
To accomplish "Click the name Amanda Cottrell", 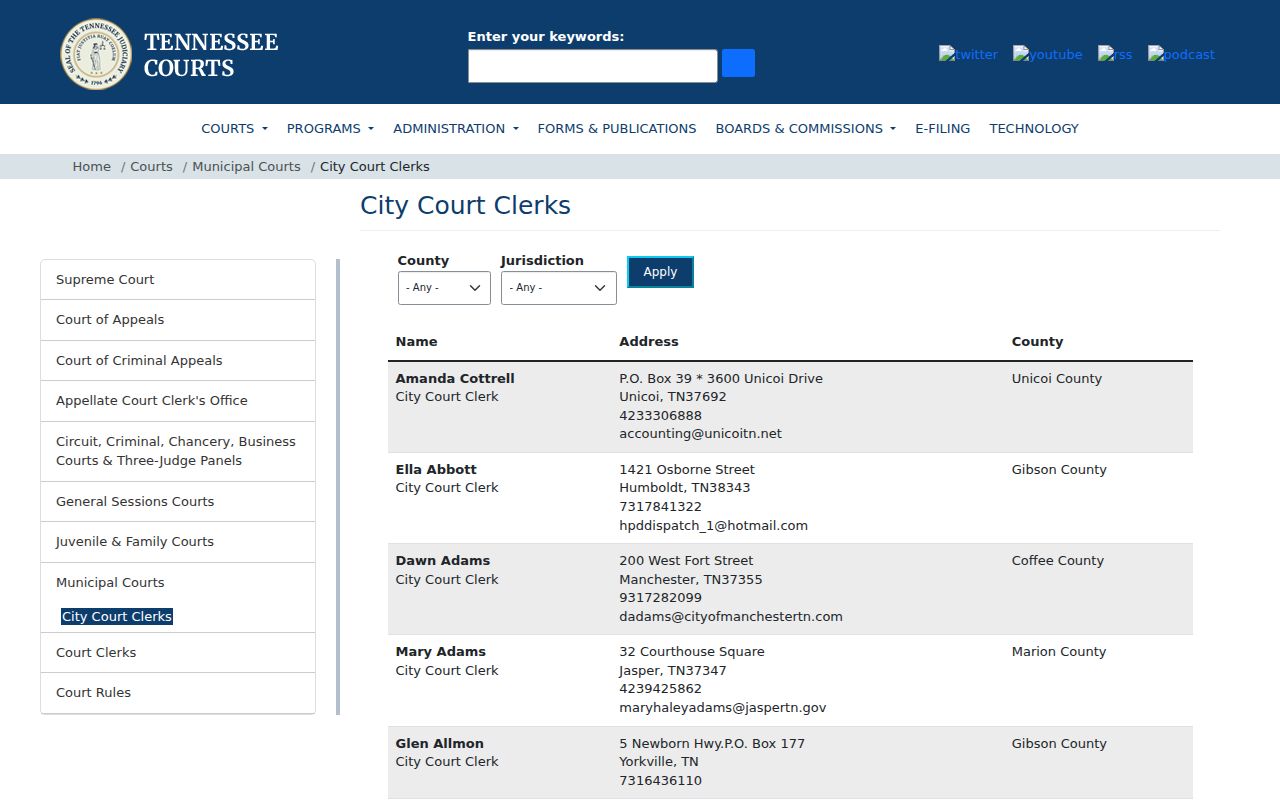I will (455, 379).
